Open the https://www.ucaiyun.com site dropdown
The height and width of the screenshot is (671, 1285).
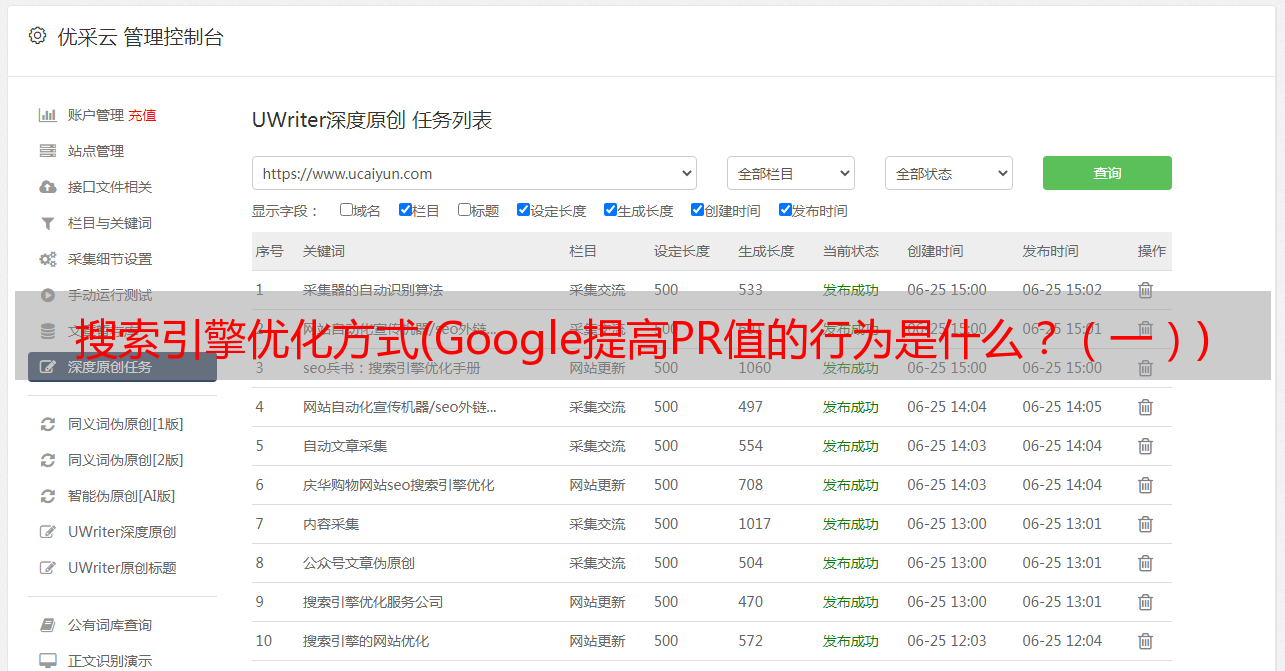[x=474, y=173]
